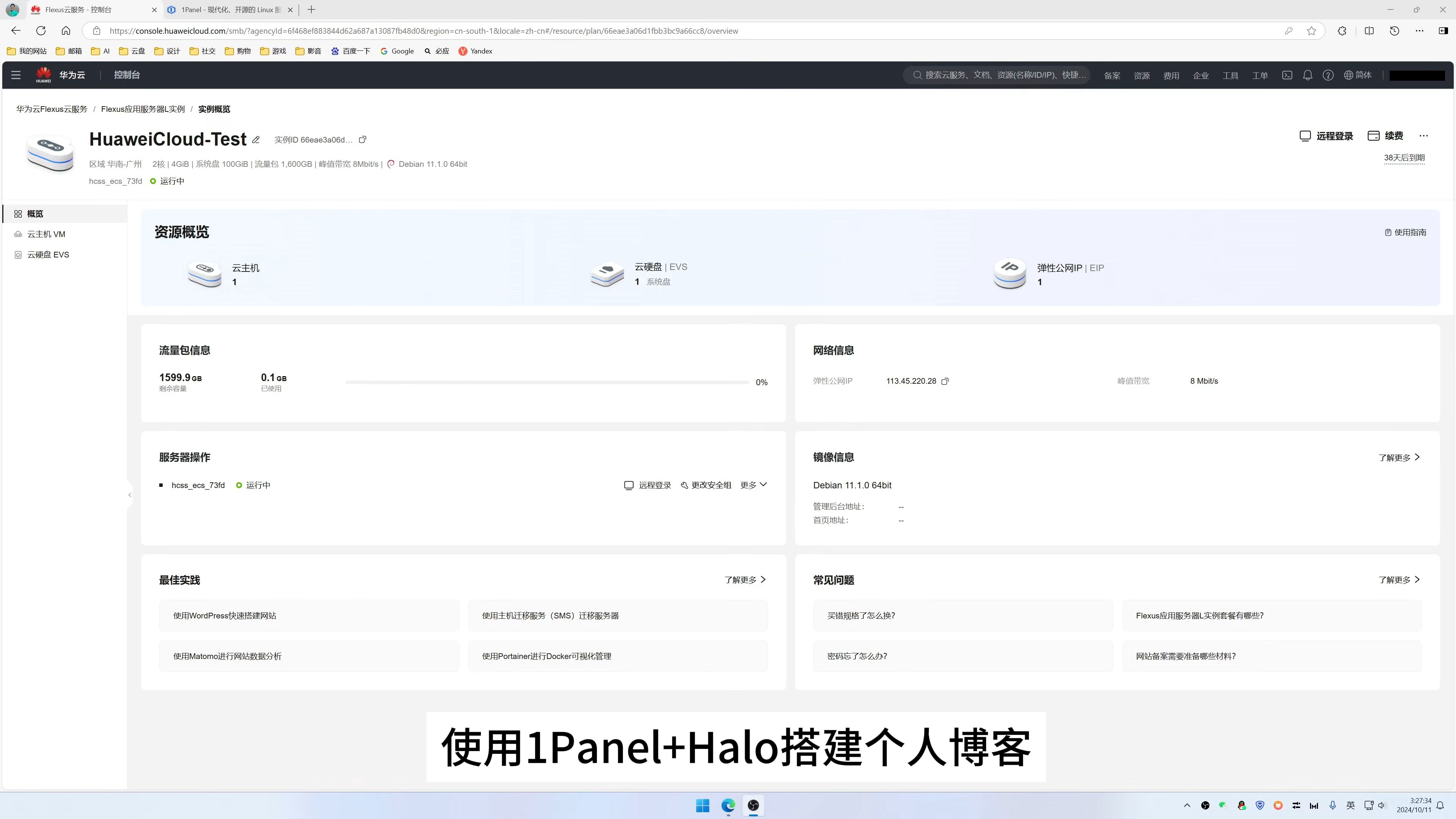This screenshot has height=819, width=1456.
Task: Open breadcrumb Flexus应用服务器L实例
Action: pos(143,109)
